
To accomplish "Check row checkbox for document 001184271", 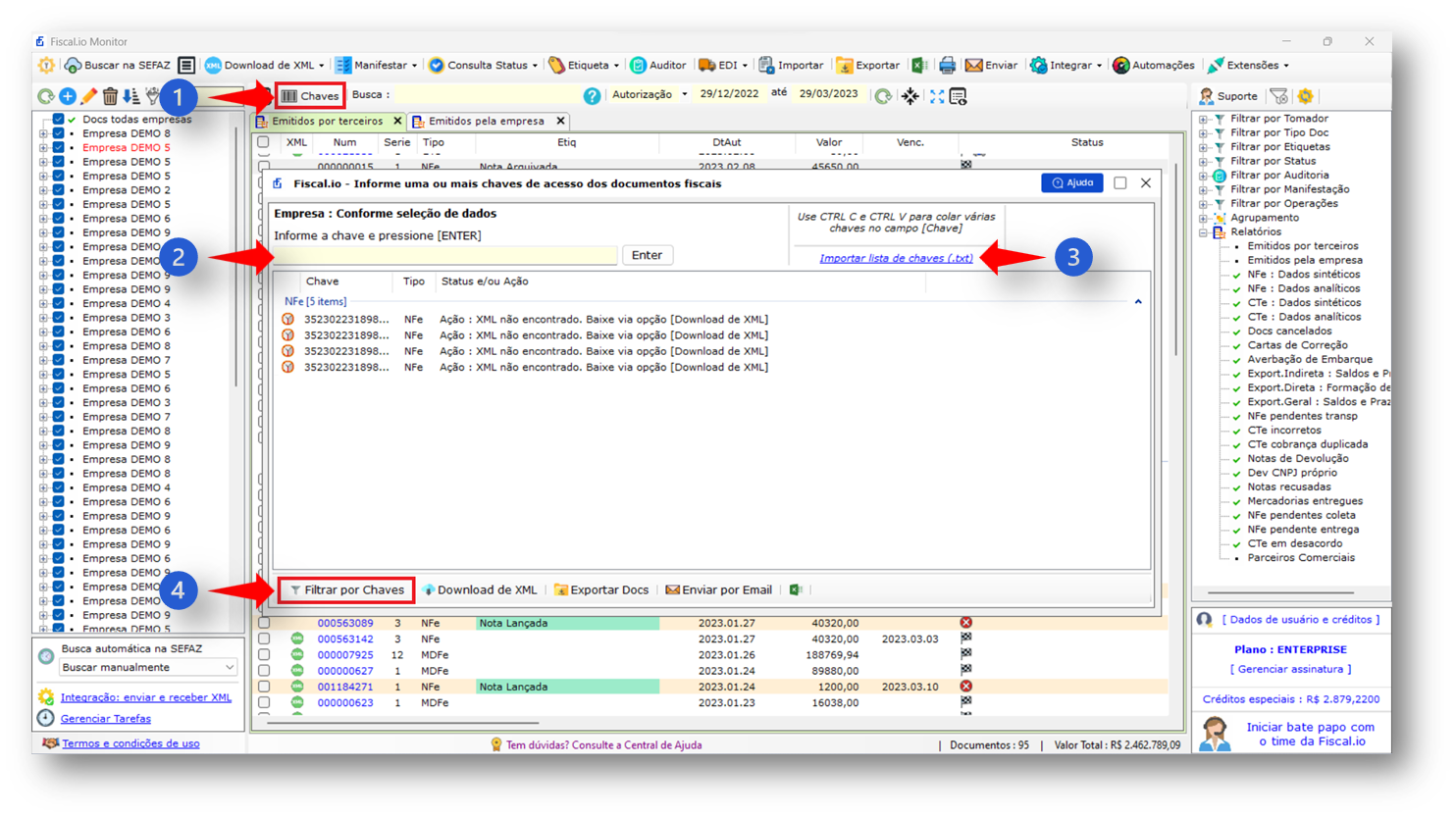I will tap(264, 688).
